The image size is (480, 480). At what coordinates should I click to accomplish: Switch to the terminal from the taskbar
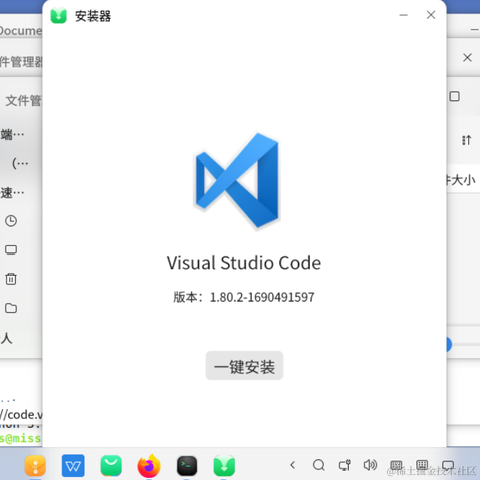[x=187, y=466]
